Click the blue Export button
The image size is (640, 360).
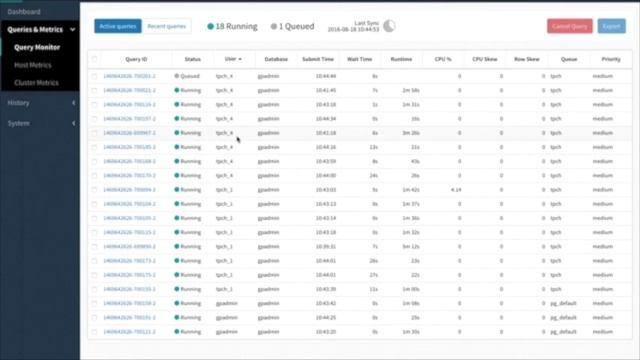point(611,26)
